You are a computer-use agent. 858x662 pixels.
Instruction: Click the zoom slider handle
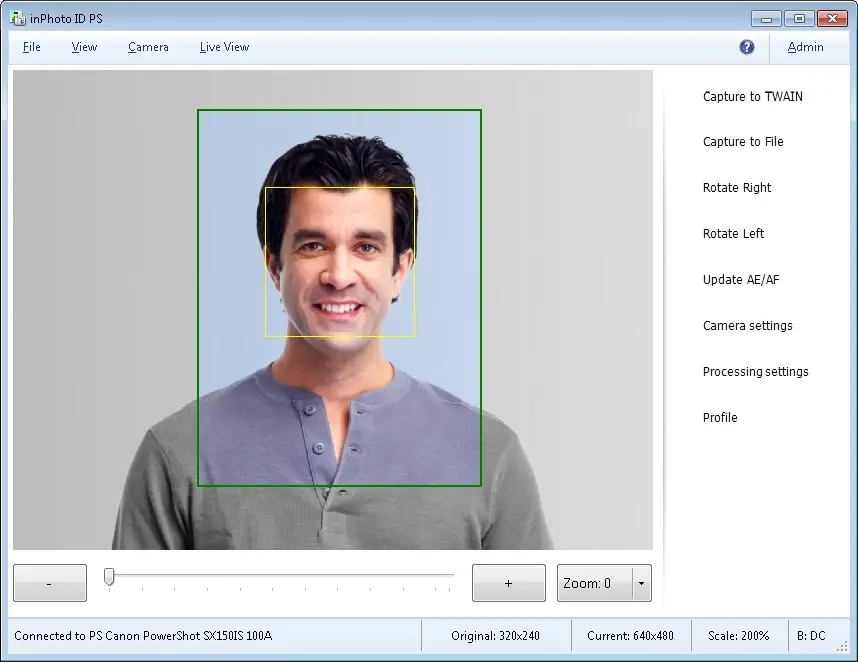pos(109,577)
